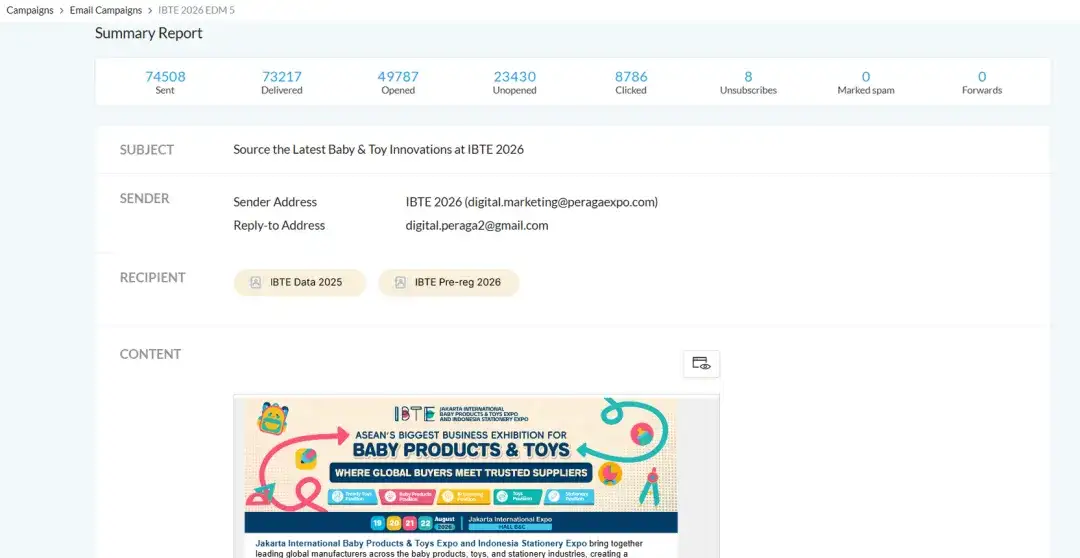The image size is (1080, 558).
Task: Click the contact icon in IBTE Data 2025 chip
Action: [x=256, y=282]
